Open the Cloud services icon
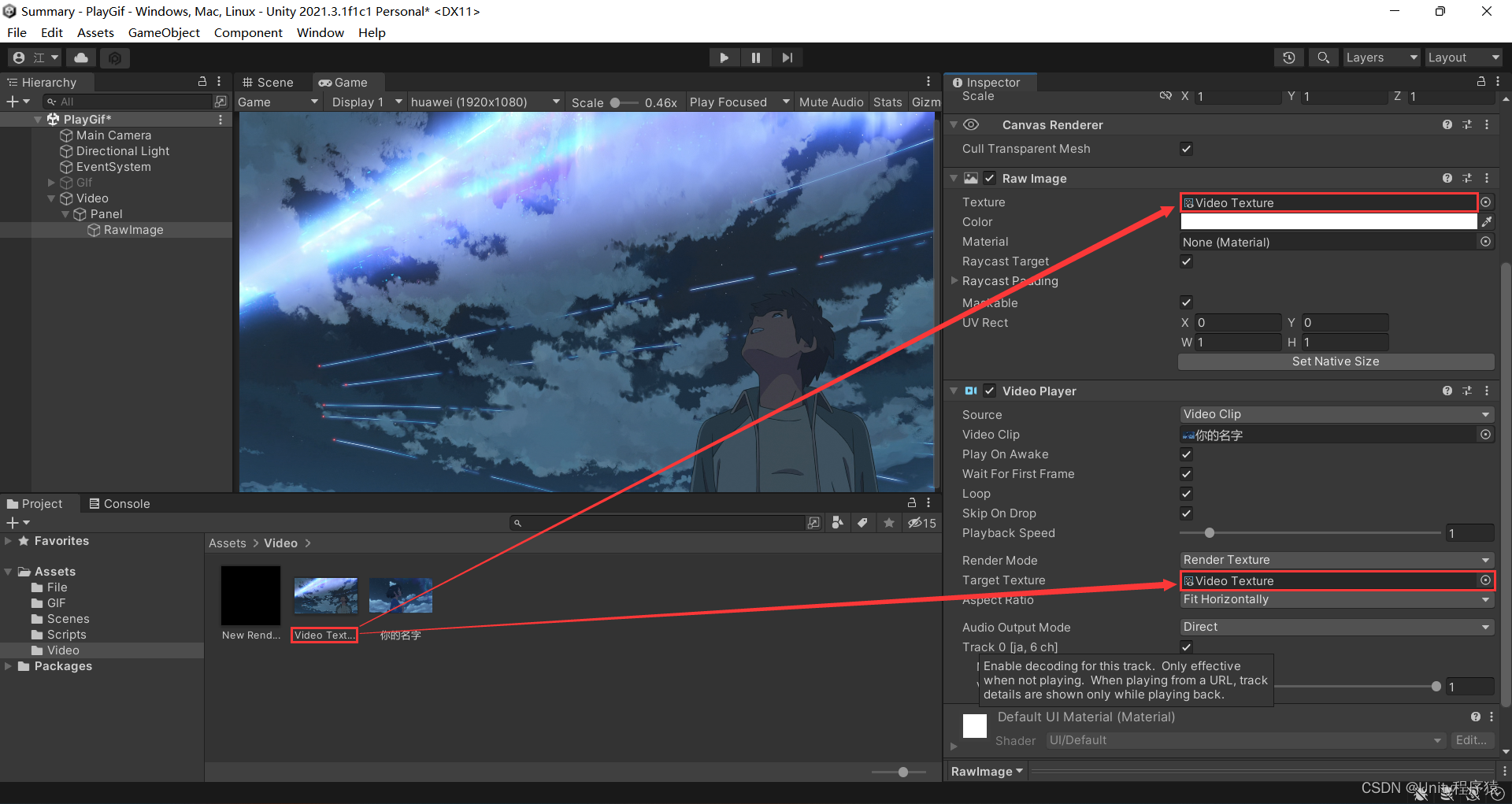This screenshot has width=1512, height=804. click(x=81, y=57)
